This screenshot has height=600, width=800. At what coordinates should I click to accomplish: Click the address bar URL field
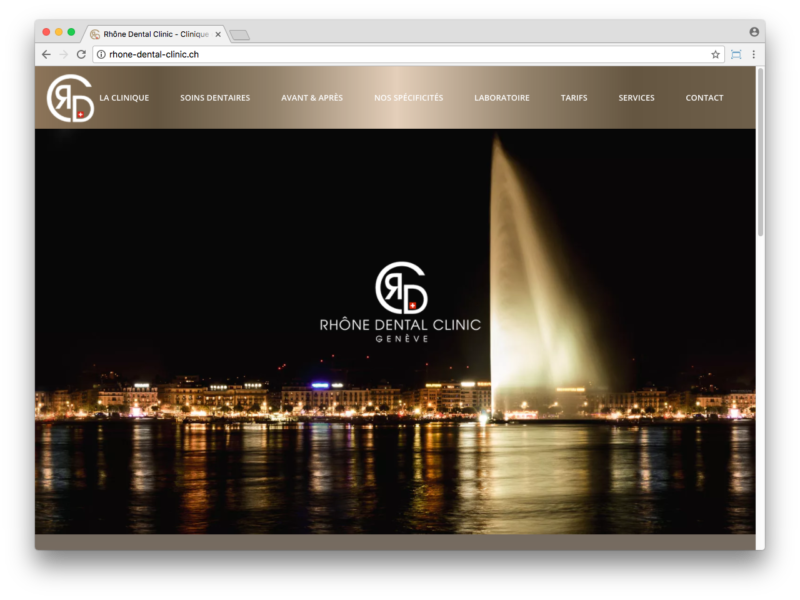[x=400, y=54]
